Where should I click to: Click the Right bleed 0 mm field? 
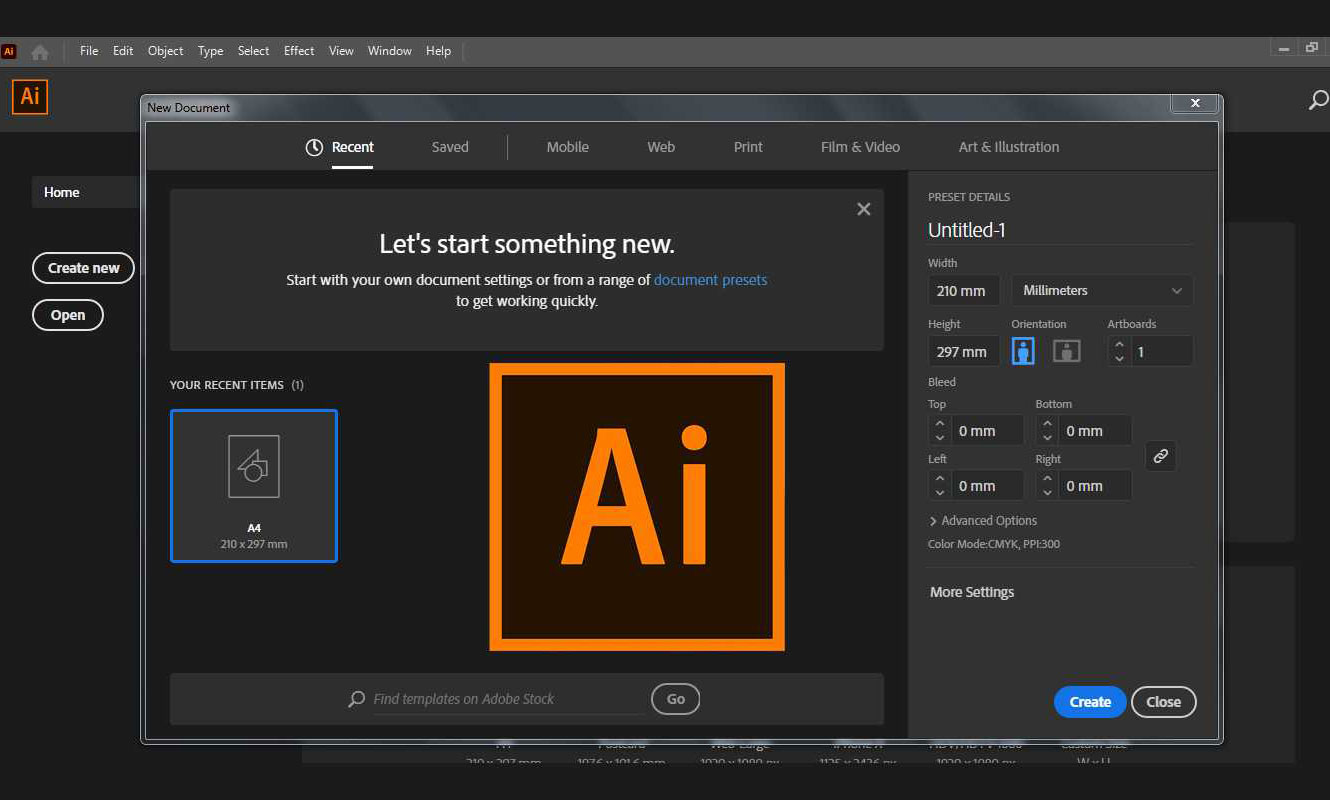1094,486
